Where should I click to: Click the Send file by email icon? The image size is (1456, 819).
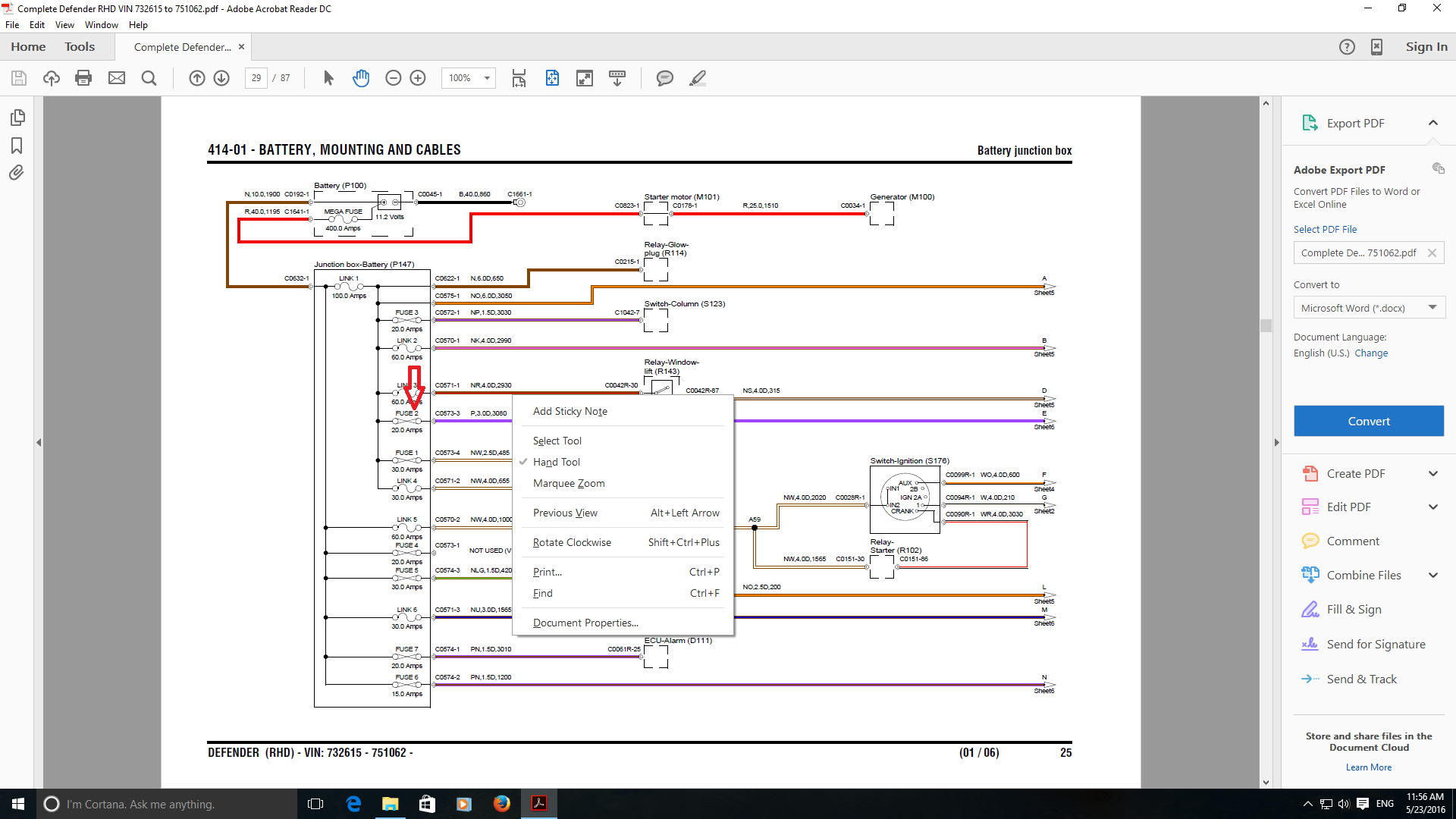(117, 78)
